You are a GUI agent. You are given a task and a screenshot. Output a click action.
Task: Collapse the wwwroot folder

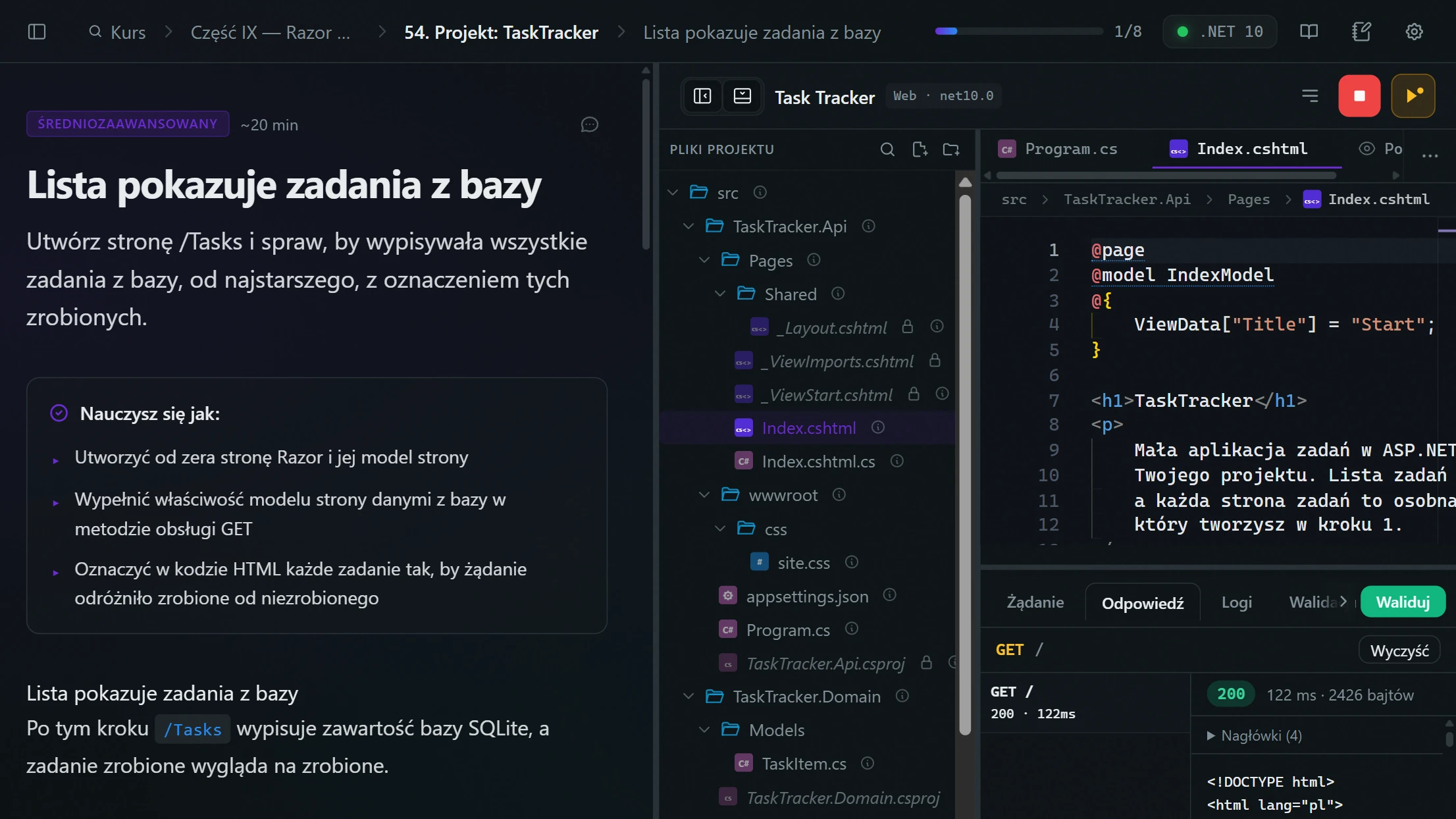click(x=704, y=494)
